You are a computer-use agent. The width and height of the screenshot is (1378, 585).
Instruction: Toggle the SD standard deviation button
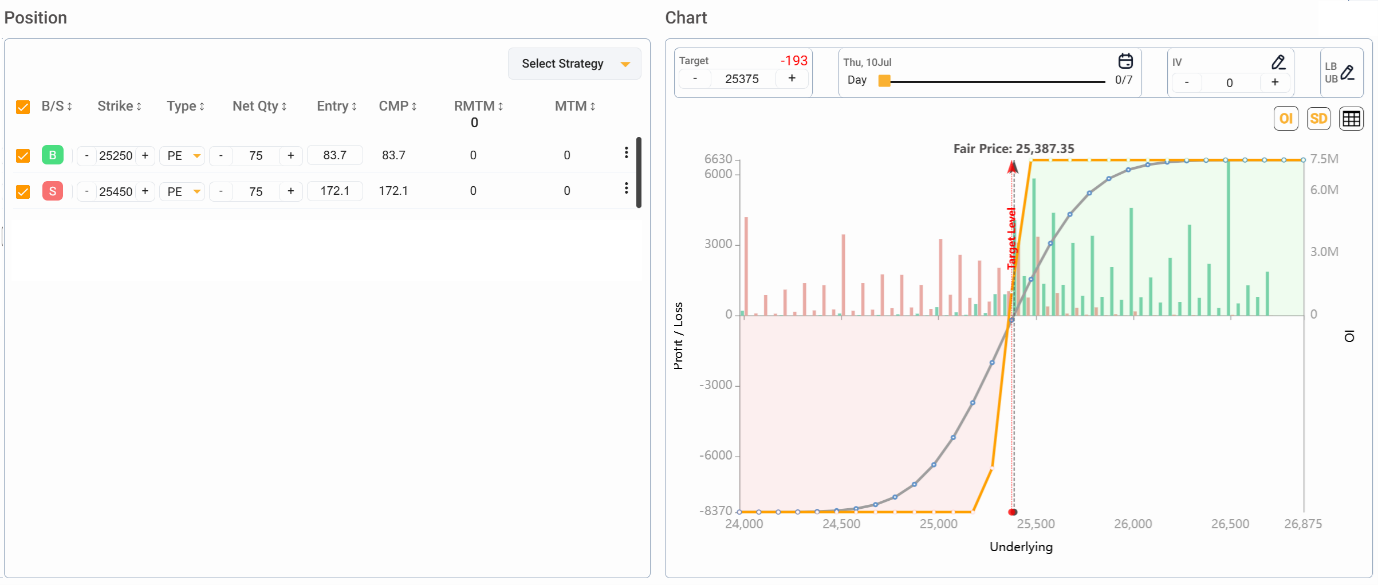[x=1318, y=119]
